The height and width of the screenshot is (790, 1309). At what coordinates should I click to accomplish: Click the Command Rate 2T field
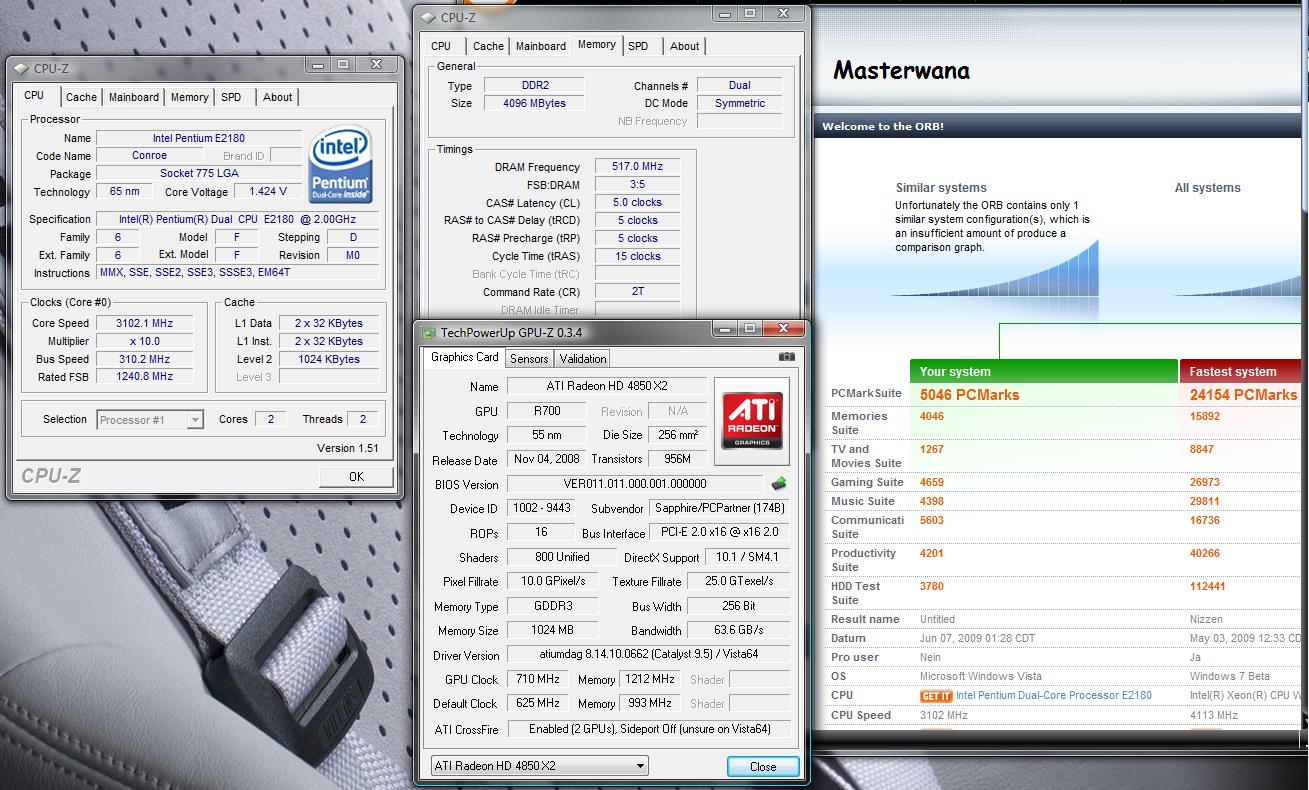[638, 293]
